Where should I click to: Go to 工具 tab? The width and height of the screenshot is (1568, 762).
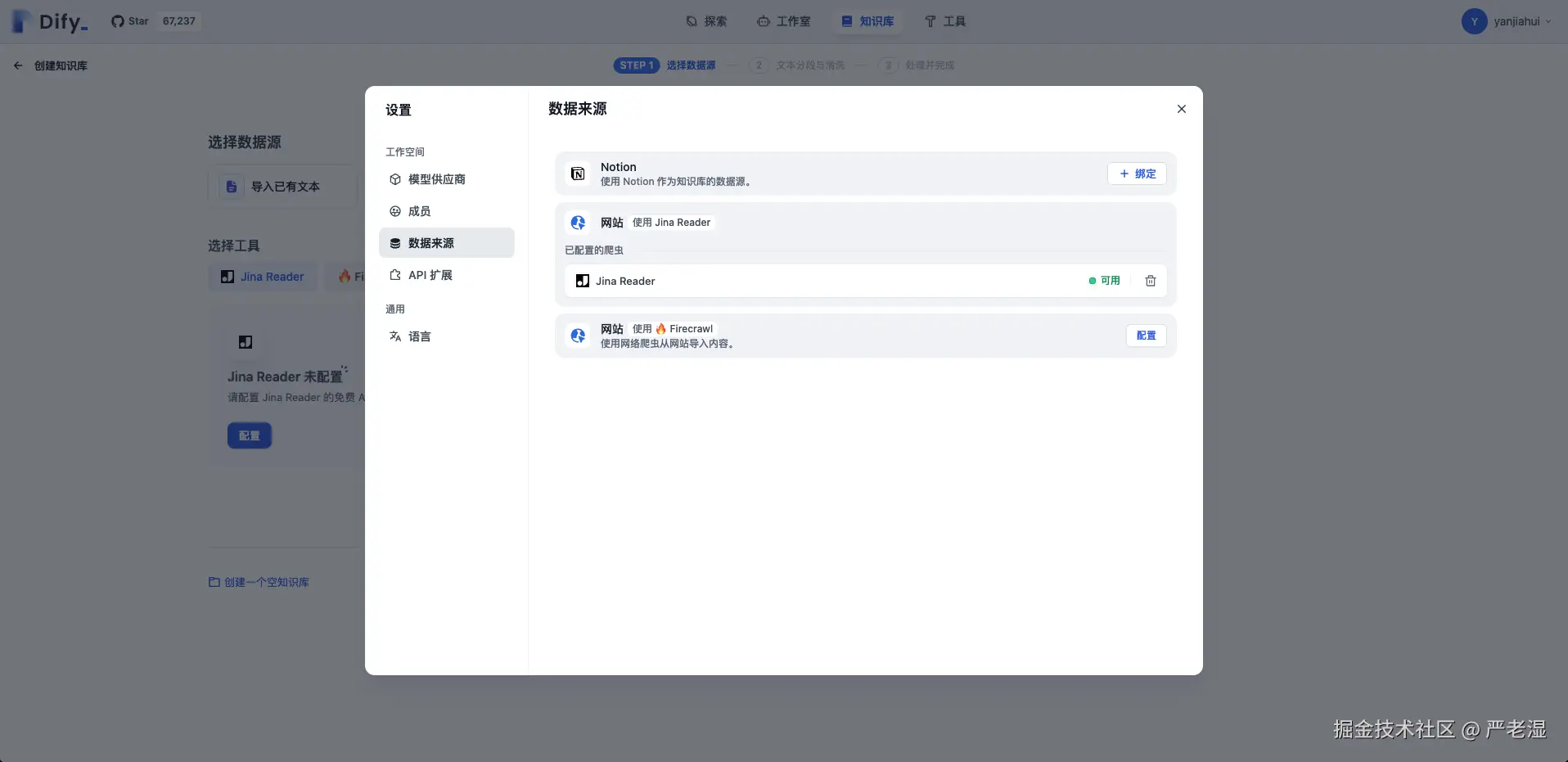945,21
